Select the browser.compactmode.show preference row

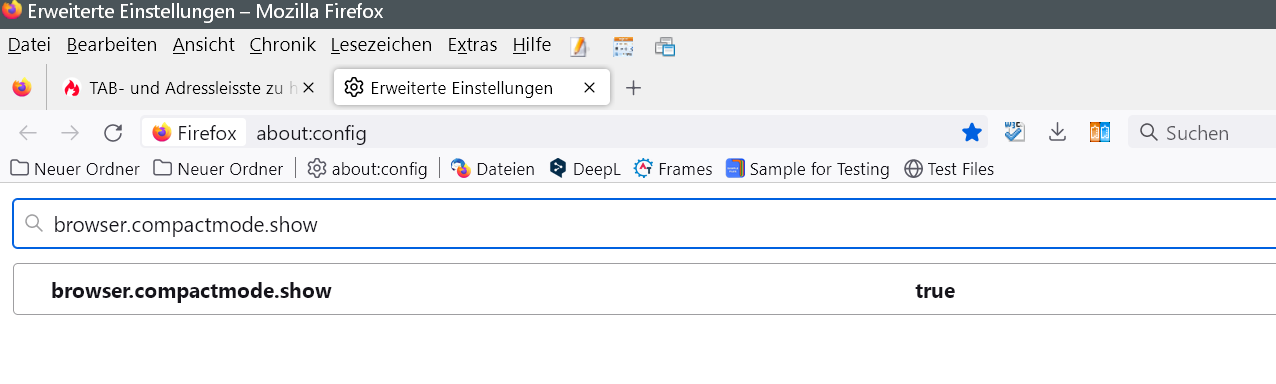(x=644, y=291)
